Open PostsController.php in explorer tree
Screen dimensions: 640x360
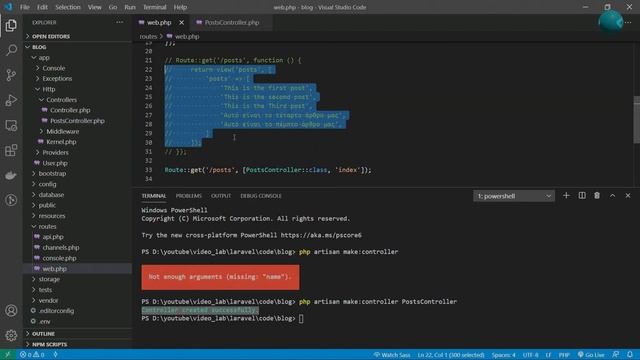tap(78, 121)
